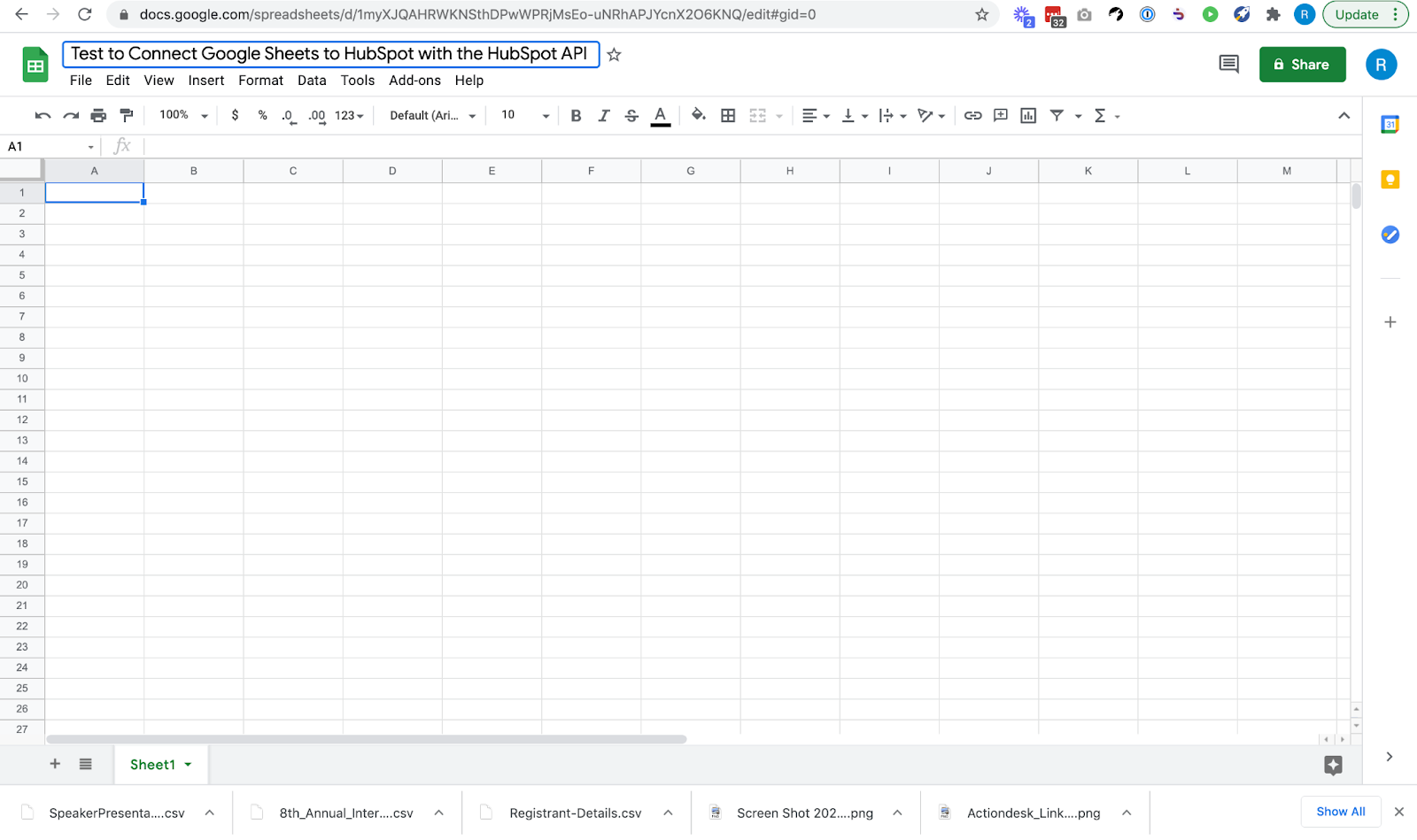Format as percent with % icon
1417x840 pixels.
click(262, 116)
